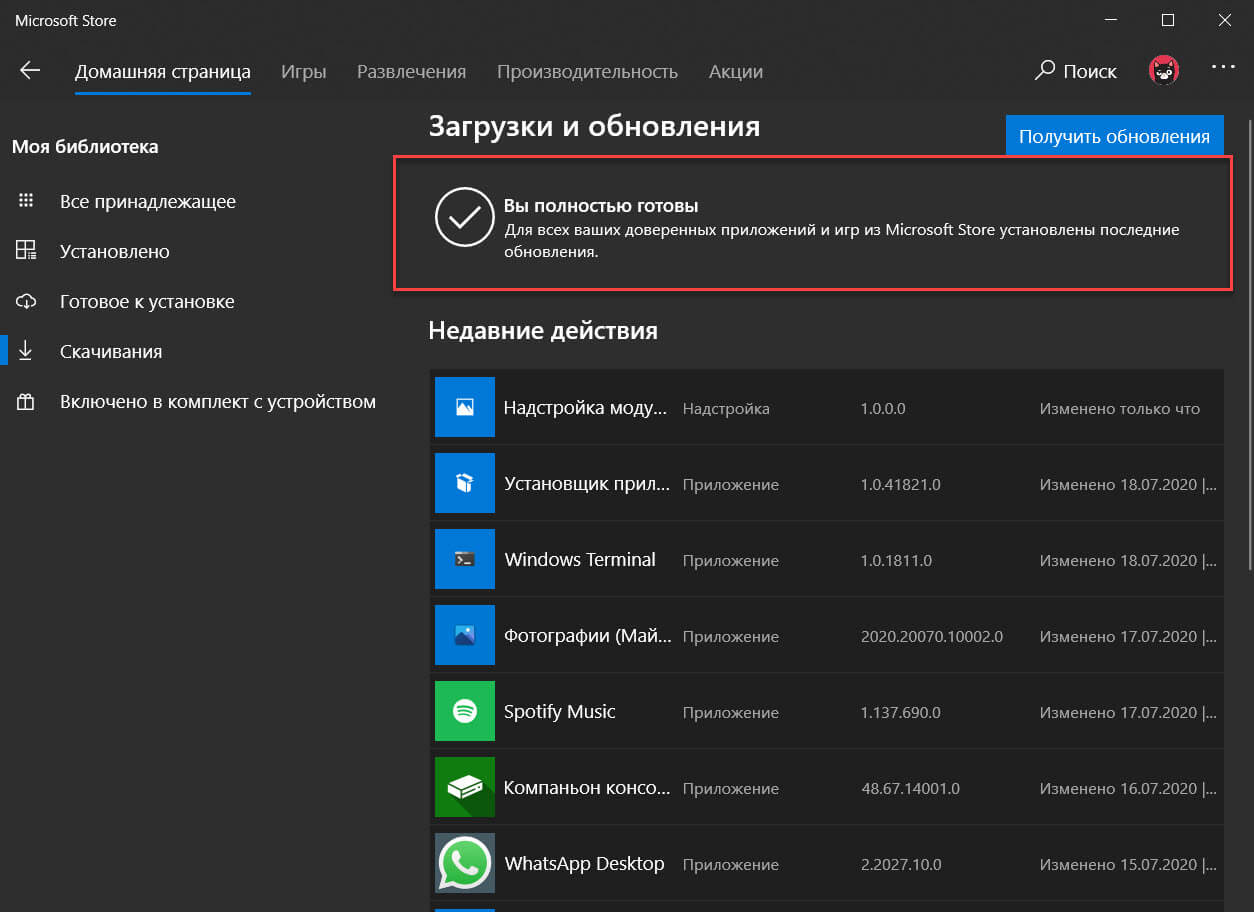The width and height of the screenshot is (1254, 912).
Task: Open the three-dot more menu
Action: coord(1224,67)
